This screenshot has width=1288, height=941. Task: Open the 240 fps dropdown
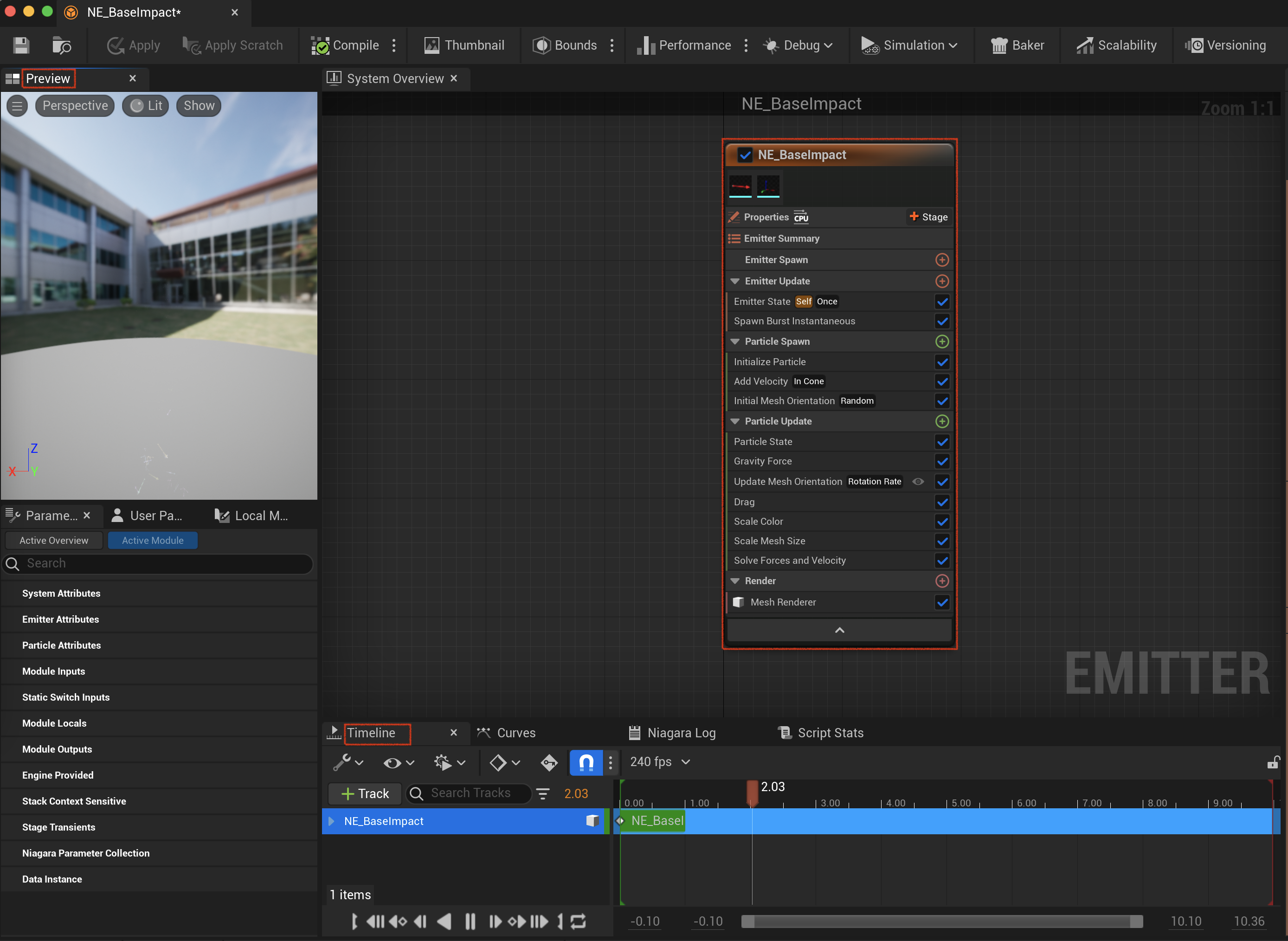(x=660, y=761)
